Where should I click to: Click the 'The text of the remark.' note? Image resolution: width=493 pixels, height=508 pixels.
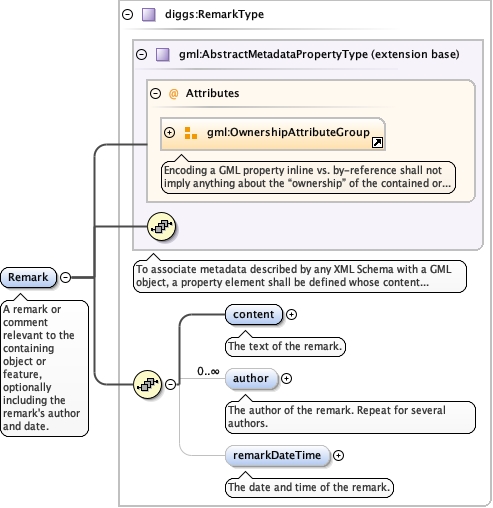coord(285,347)
